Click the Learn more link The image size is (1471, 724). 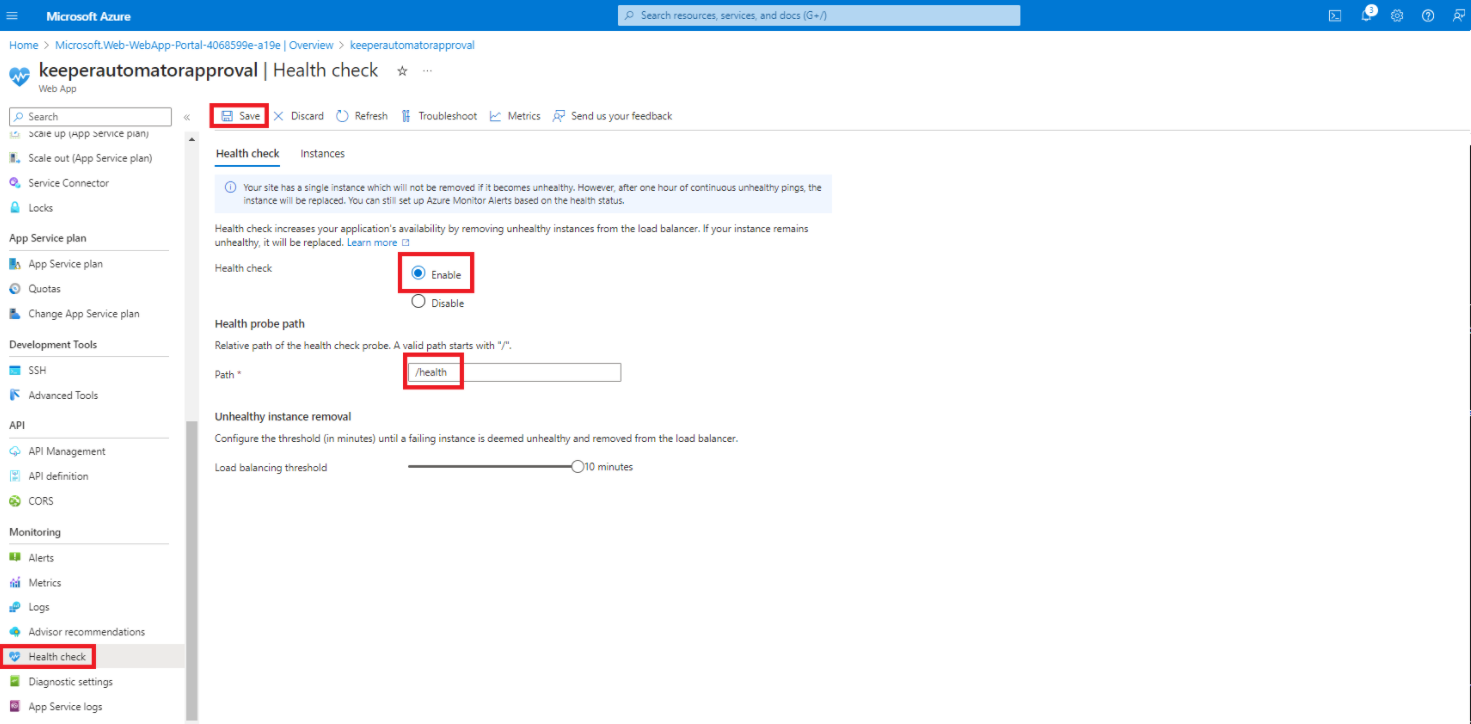coord(372,243)
